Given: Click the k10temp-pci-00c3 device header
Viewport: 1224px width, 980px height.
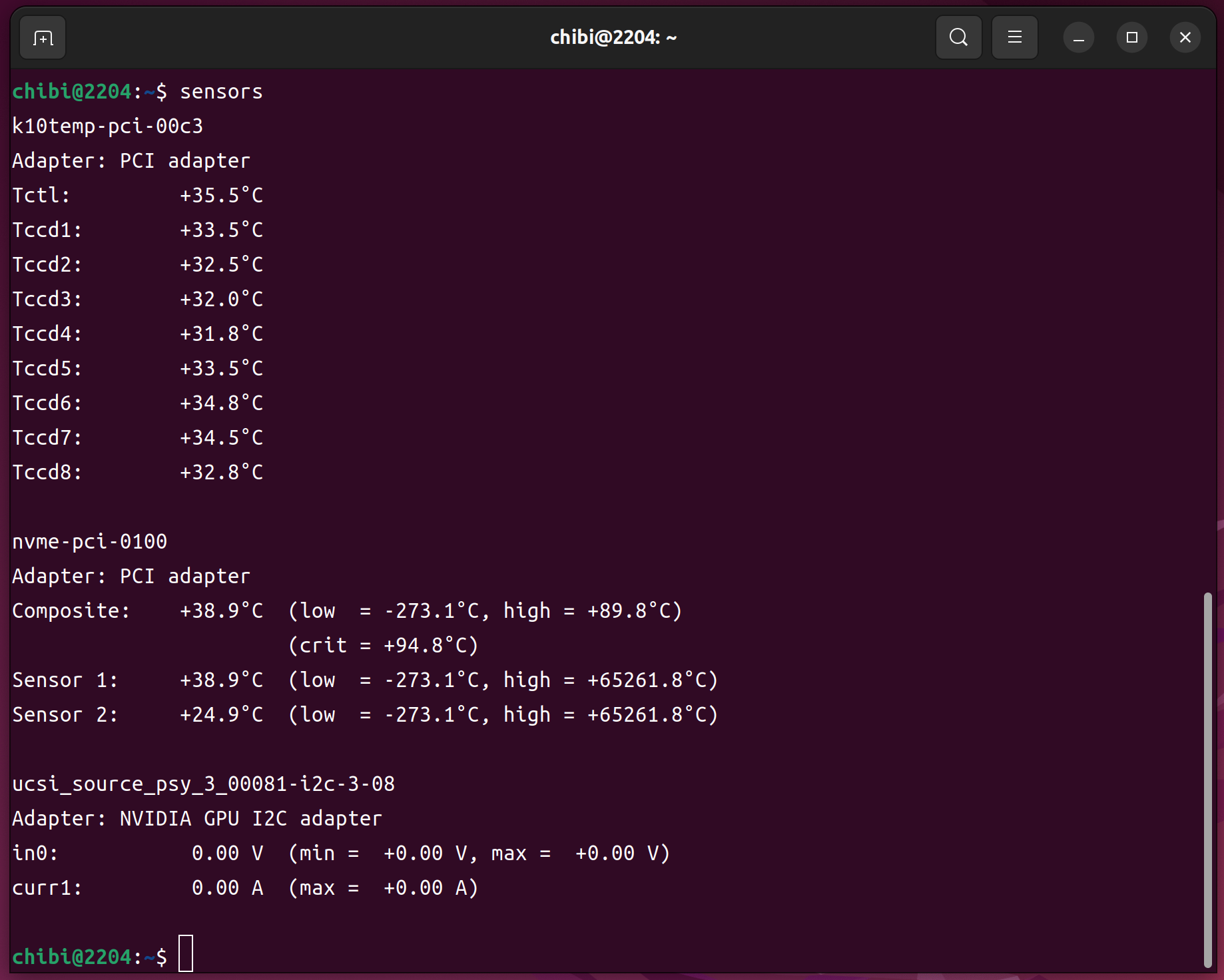Looking at the screenshot, I should [107, 126].
